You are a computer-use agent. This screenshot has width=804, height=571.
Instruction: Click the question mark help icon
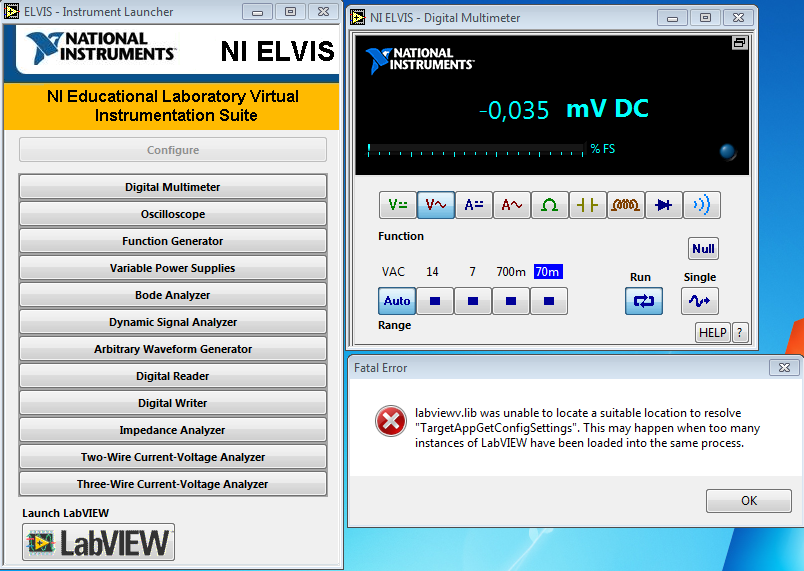click(x=739, y=333)
